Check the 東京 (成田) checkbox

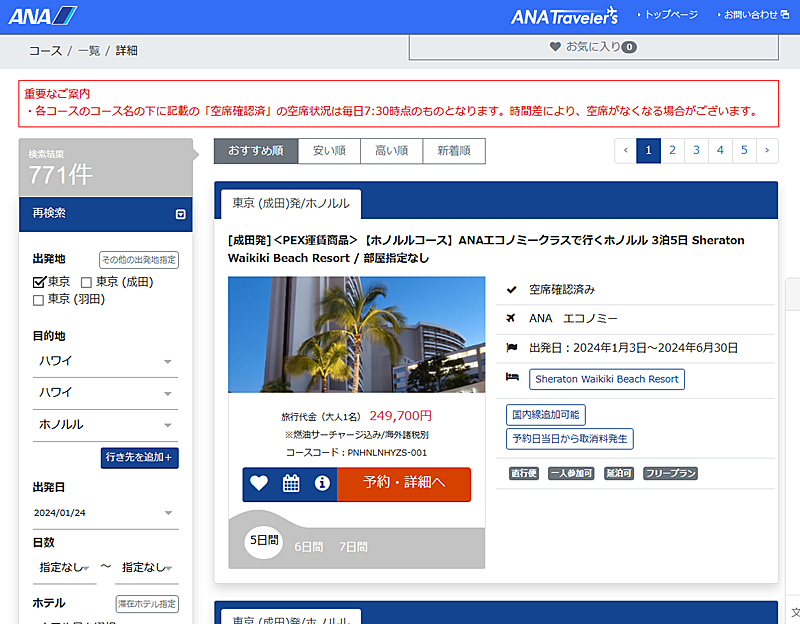87,283
